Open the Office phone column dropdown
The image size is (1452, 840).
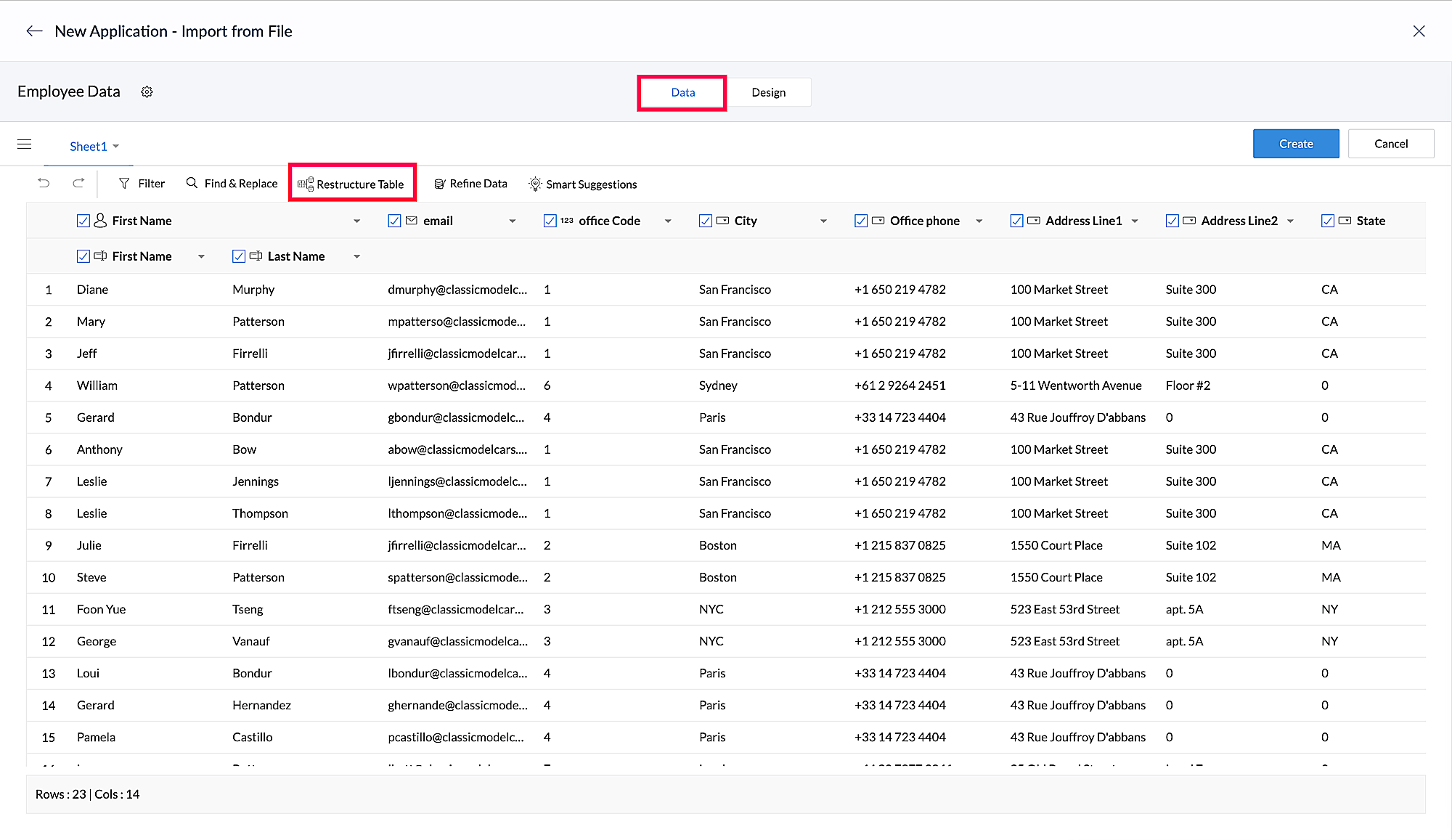pyautogui.click(x=979, y=221)
